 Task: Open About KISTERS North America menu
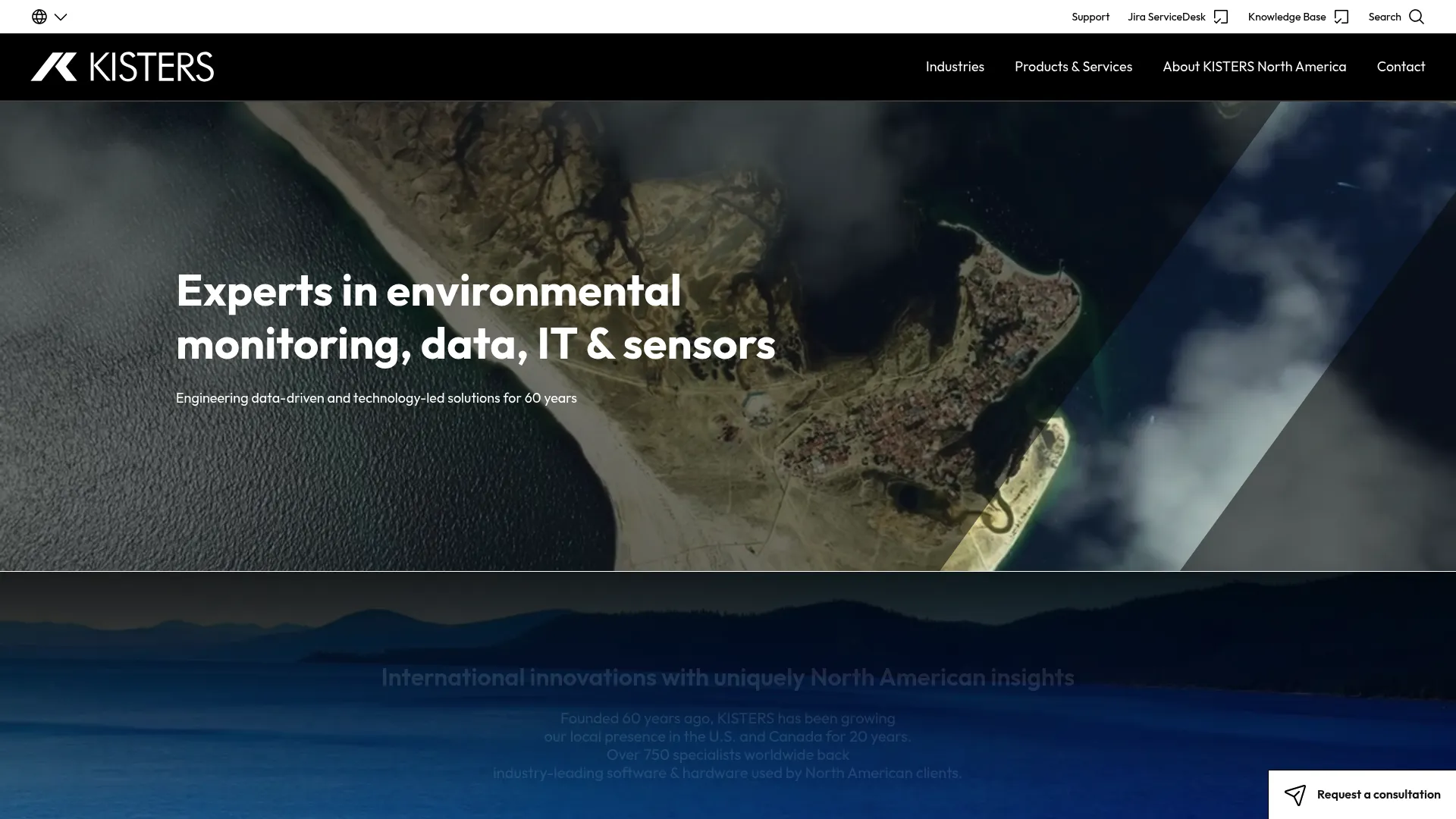click(x=1254, y=67)
